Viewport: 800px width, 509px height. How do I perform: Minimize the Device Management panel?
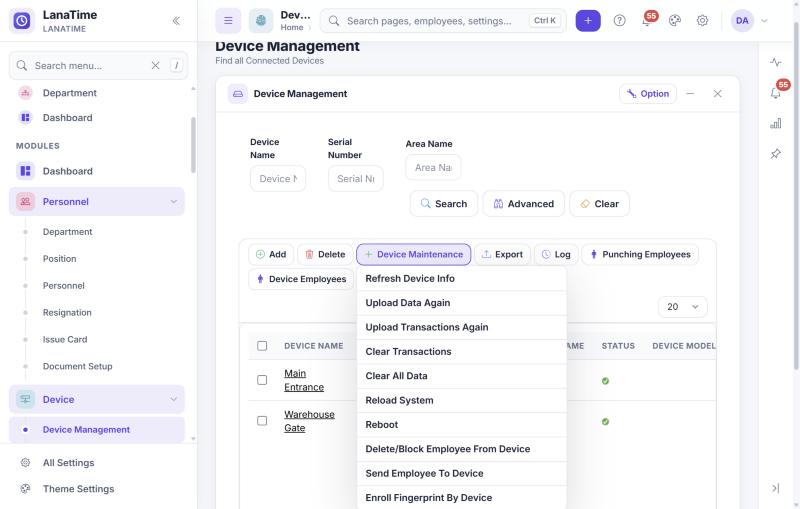[690, 94]
